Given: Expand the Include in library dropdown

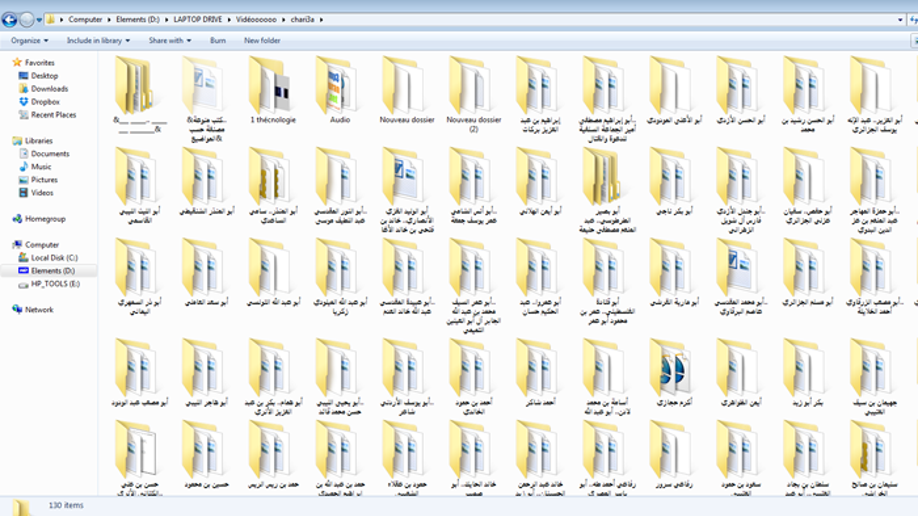Looking at the screenshot, I should pos(98,41).
